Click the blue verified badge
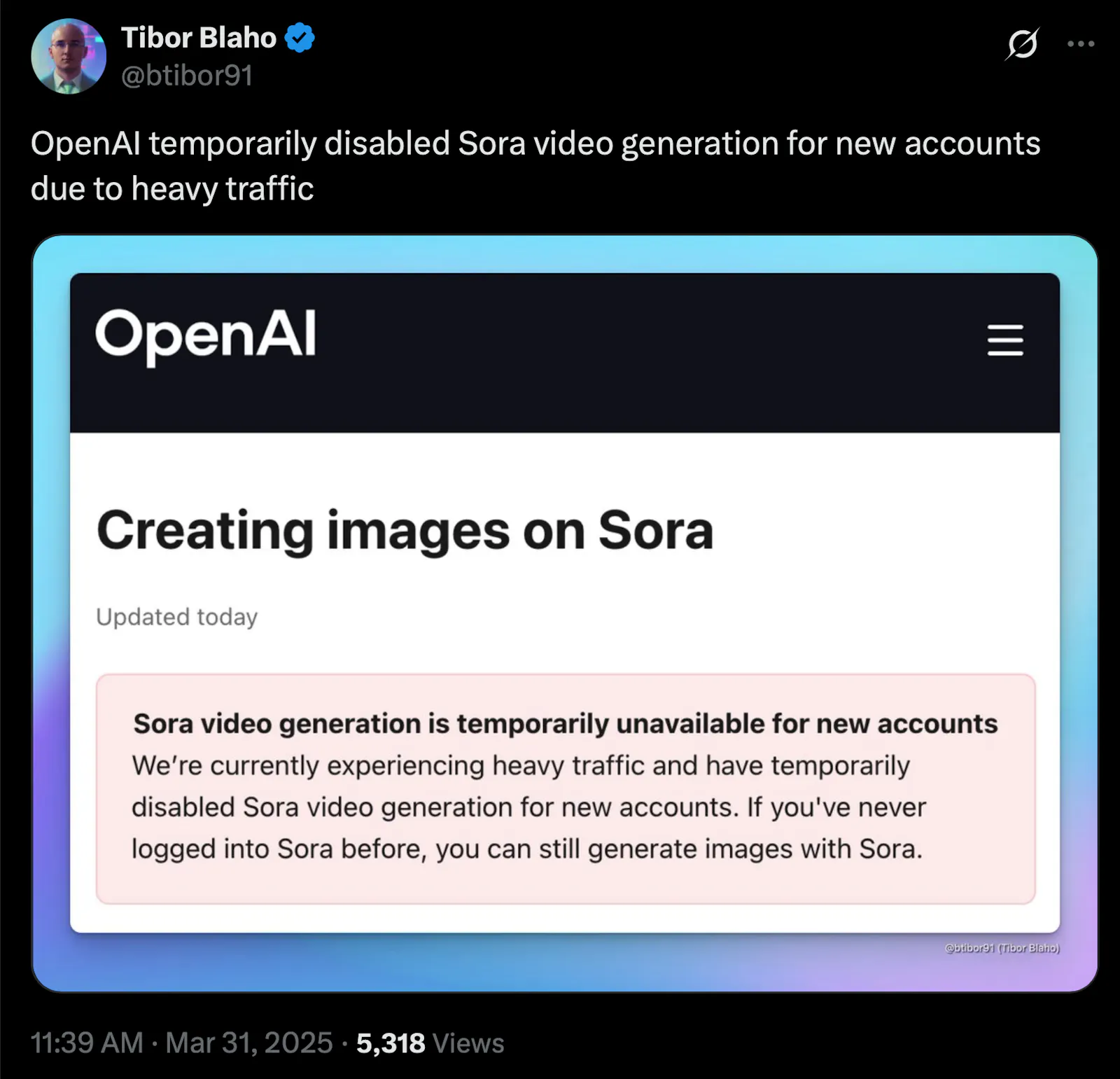Screen dimensions: 1120x1079 pos(300,38)
